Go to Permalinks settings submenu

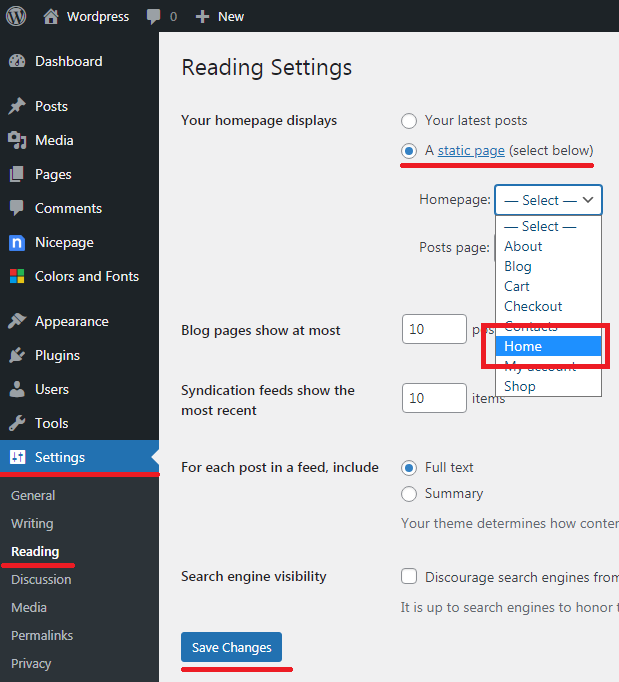(x=42, y=635)
